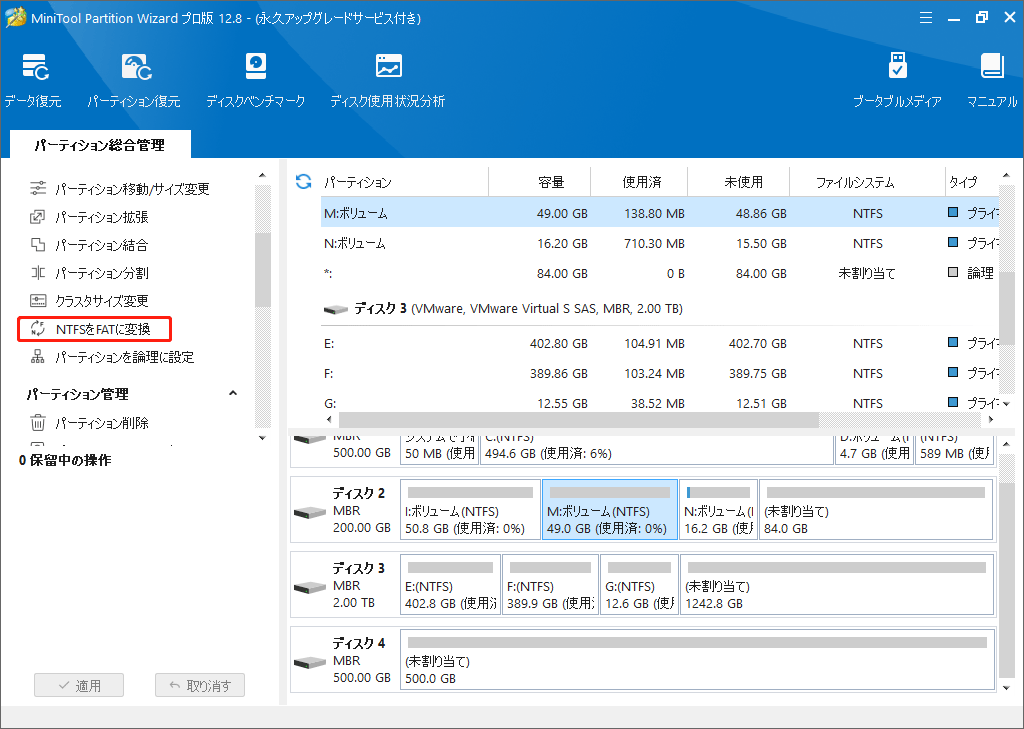Click the refresh icon beside パーティション header
Viewport: 1024px width, 729px height.
point(304,182)
